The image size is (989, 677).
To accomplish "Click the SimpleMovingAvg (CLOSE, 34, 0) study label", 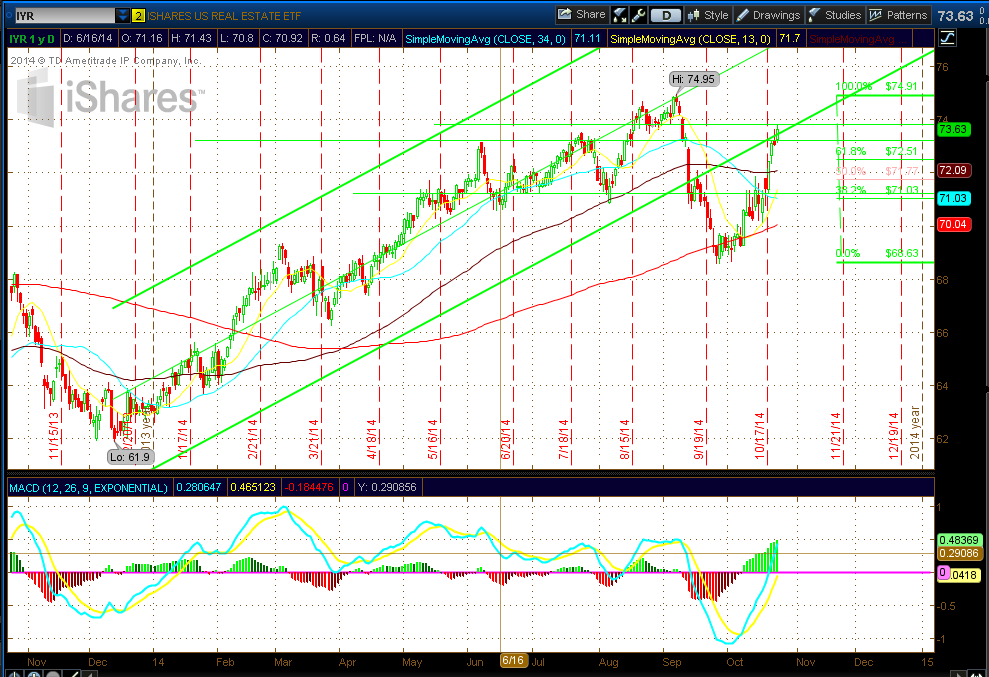I will (x=485, y=39).
